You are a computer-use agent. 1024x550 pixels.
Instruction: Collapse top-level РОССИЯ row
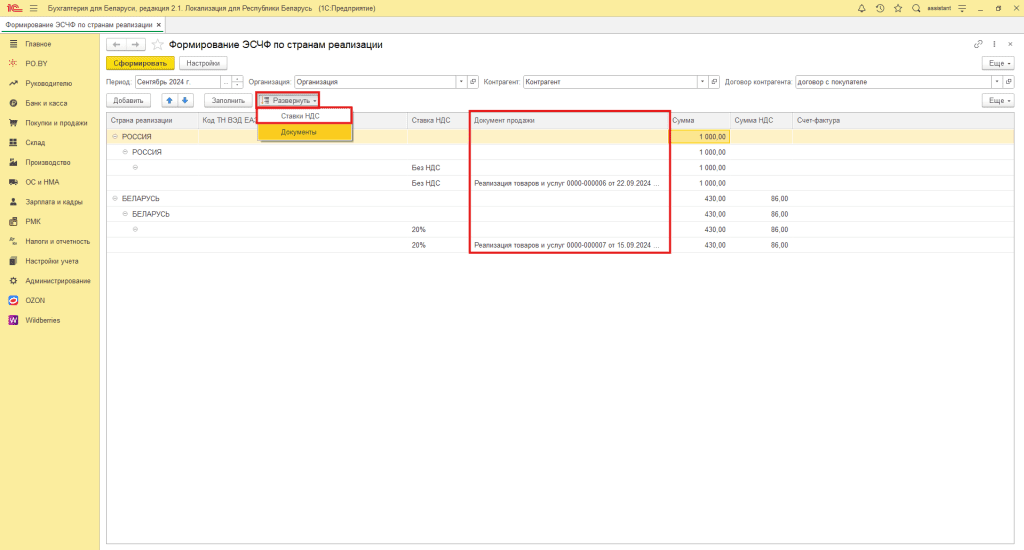pyautogui.click(x=115, y=137)
